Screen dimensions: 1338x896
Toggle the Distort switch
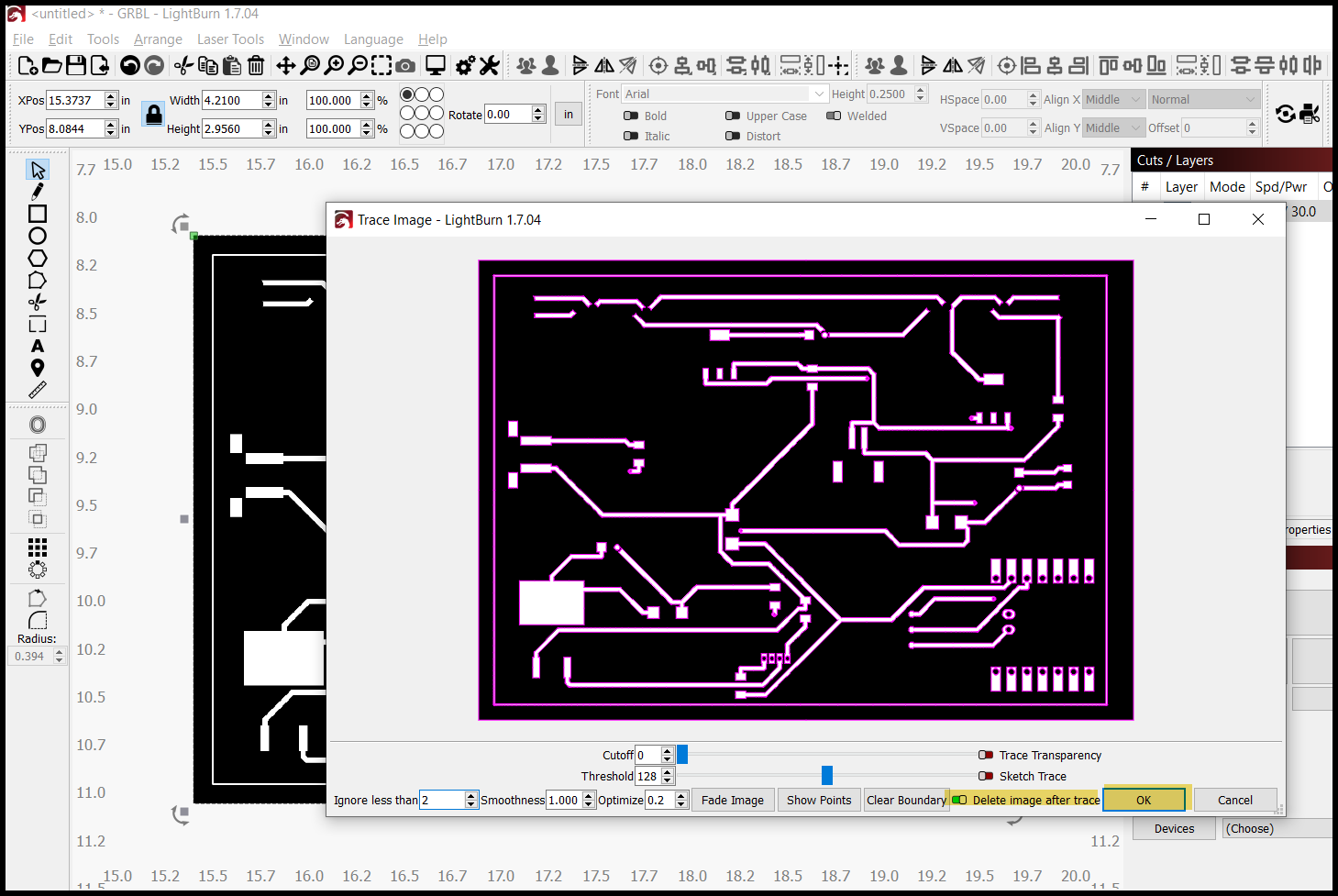tap(733, 136)
